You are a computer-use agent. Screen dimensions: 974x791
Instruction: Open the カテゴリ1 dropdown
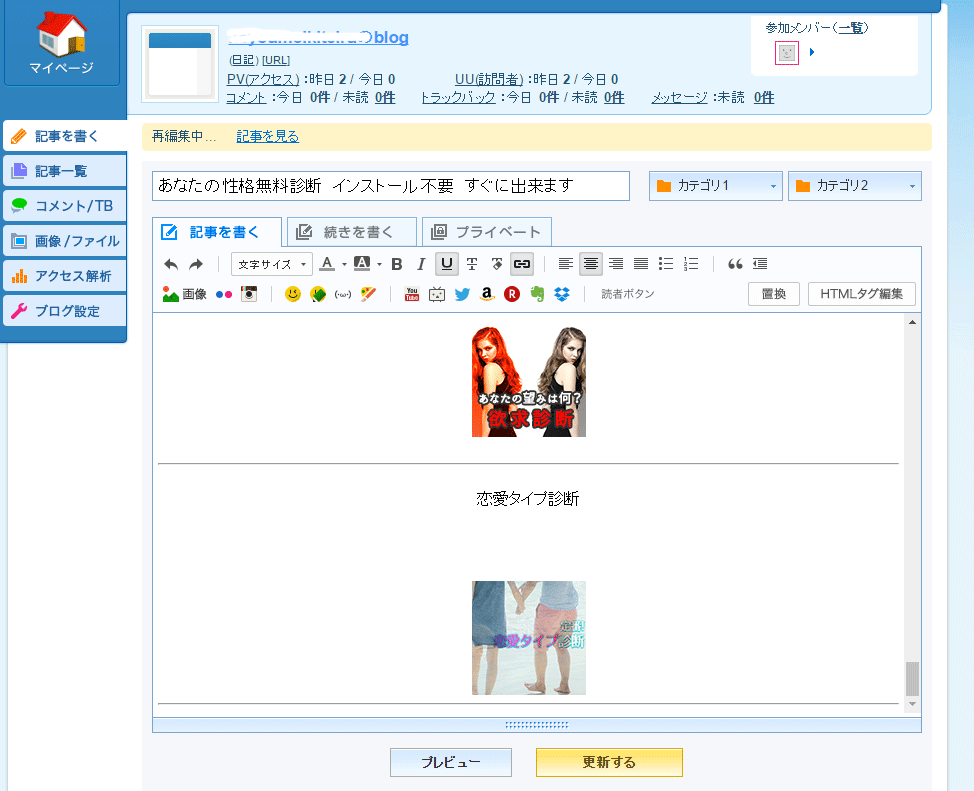click(x=716, y=186)
